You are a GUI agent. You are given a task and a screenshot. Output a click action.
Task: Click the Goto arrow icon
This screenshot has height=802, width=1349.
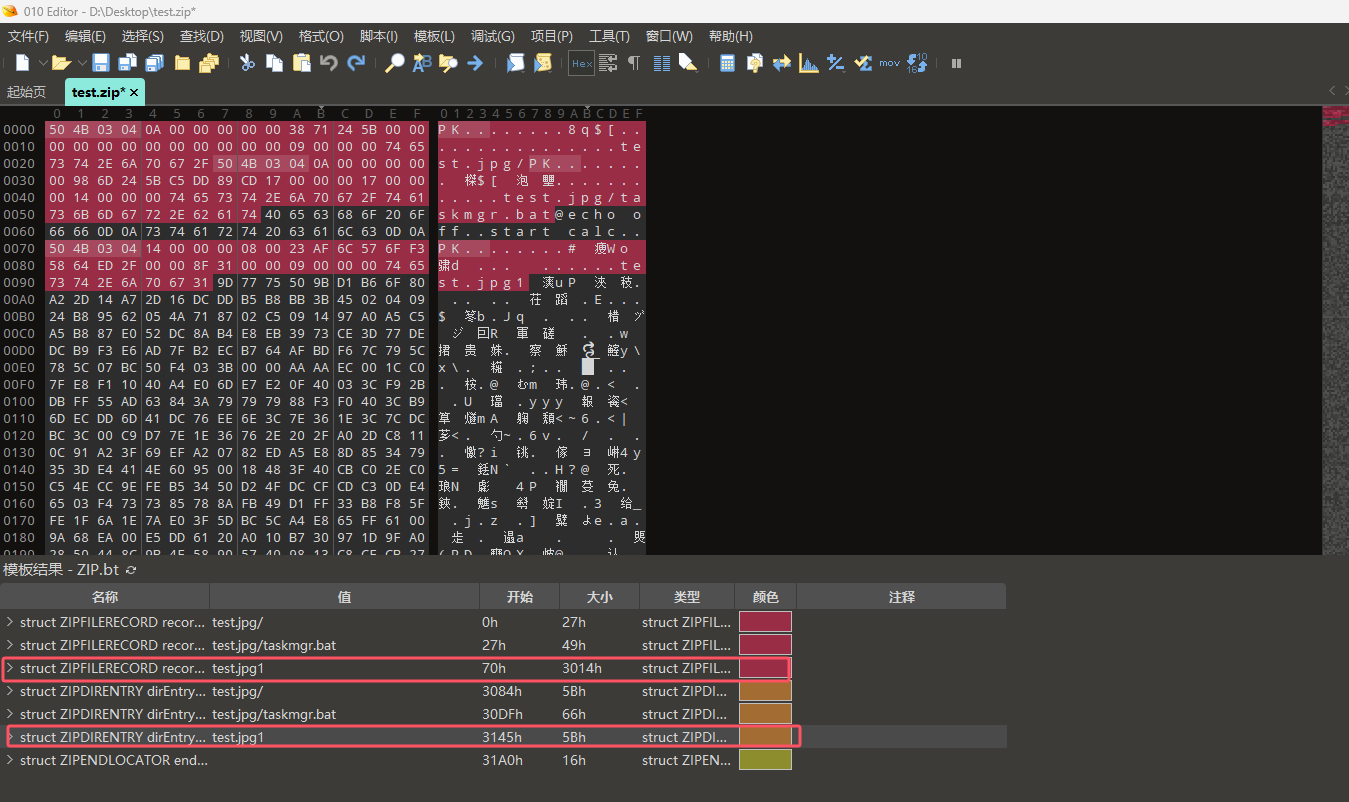[475, 63]
